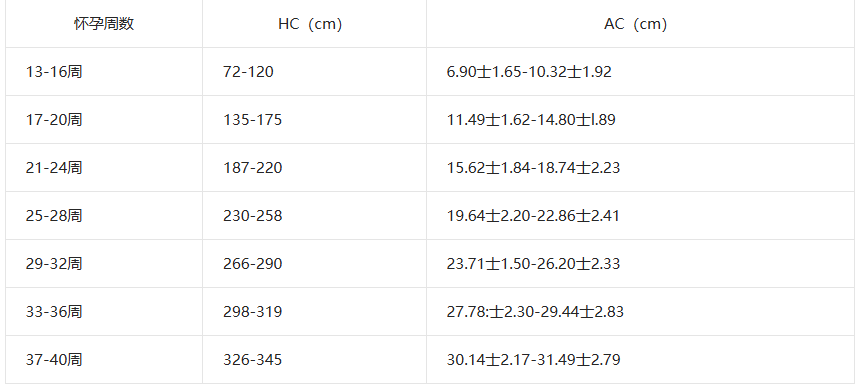Viewport: 857px width, 385px height.
Task: Click the HC value 326-345
Action: pos(253,360)
